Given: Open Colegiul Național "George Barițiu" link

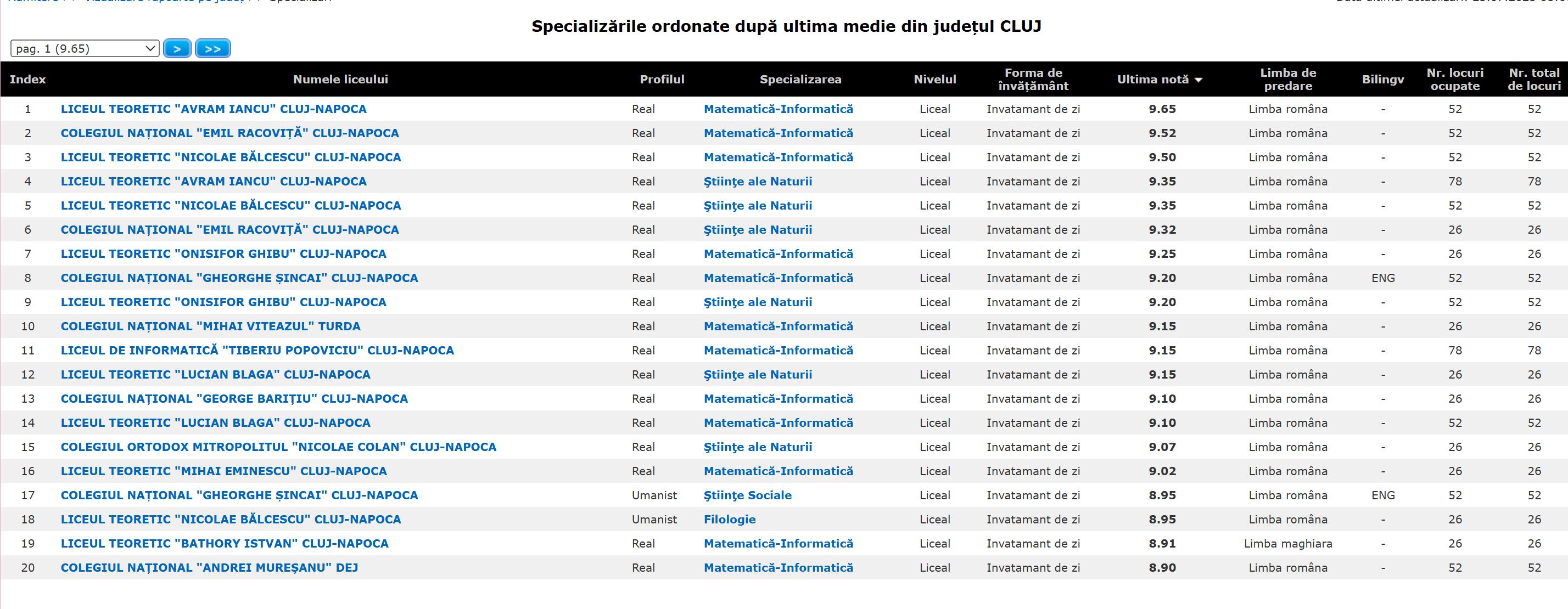Looking at the screenshot, I should tap(234, 398).
